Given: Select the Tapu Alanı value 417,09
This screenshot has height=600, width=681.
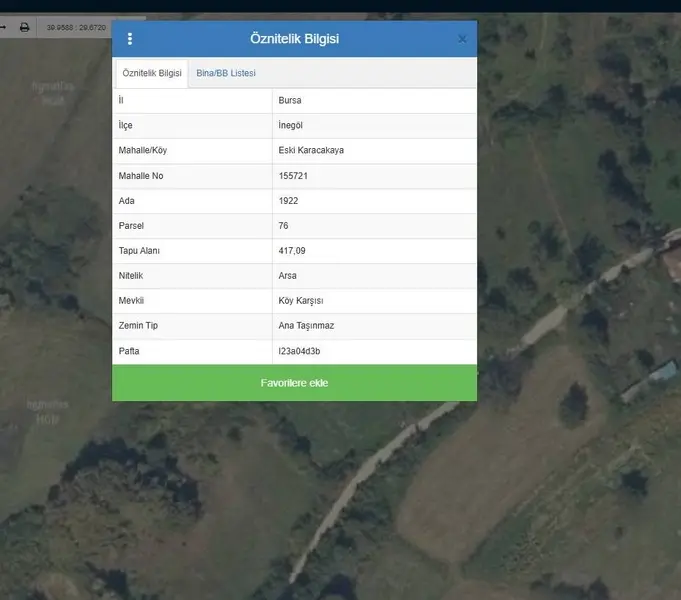Looking at the screenshot, I should point(293,251).
